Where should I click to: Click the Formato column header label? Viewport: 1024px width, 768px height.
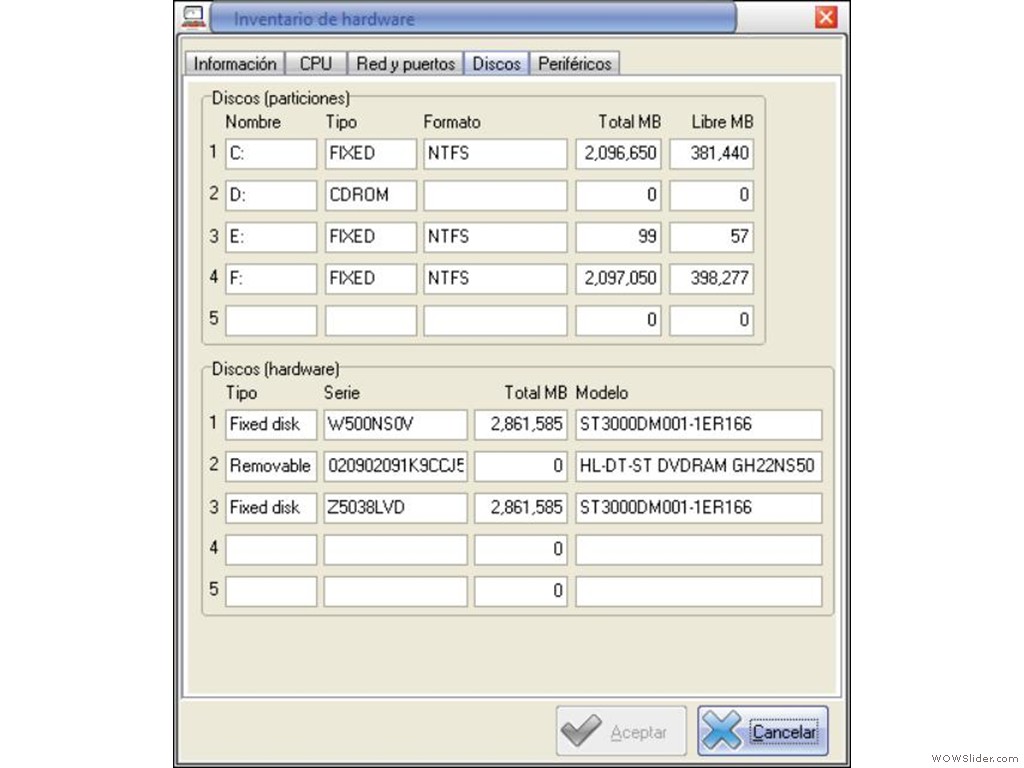pyautogui.click(x=452, y=122)
